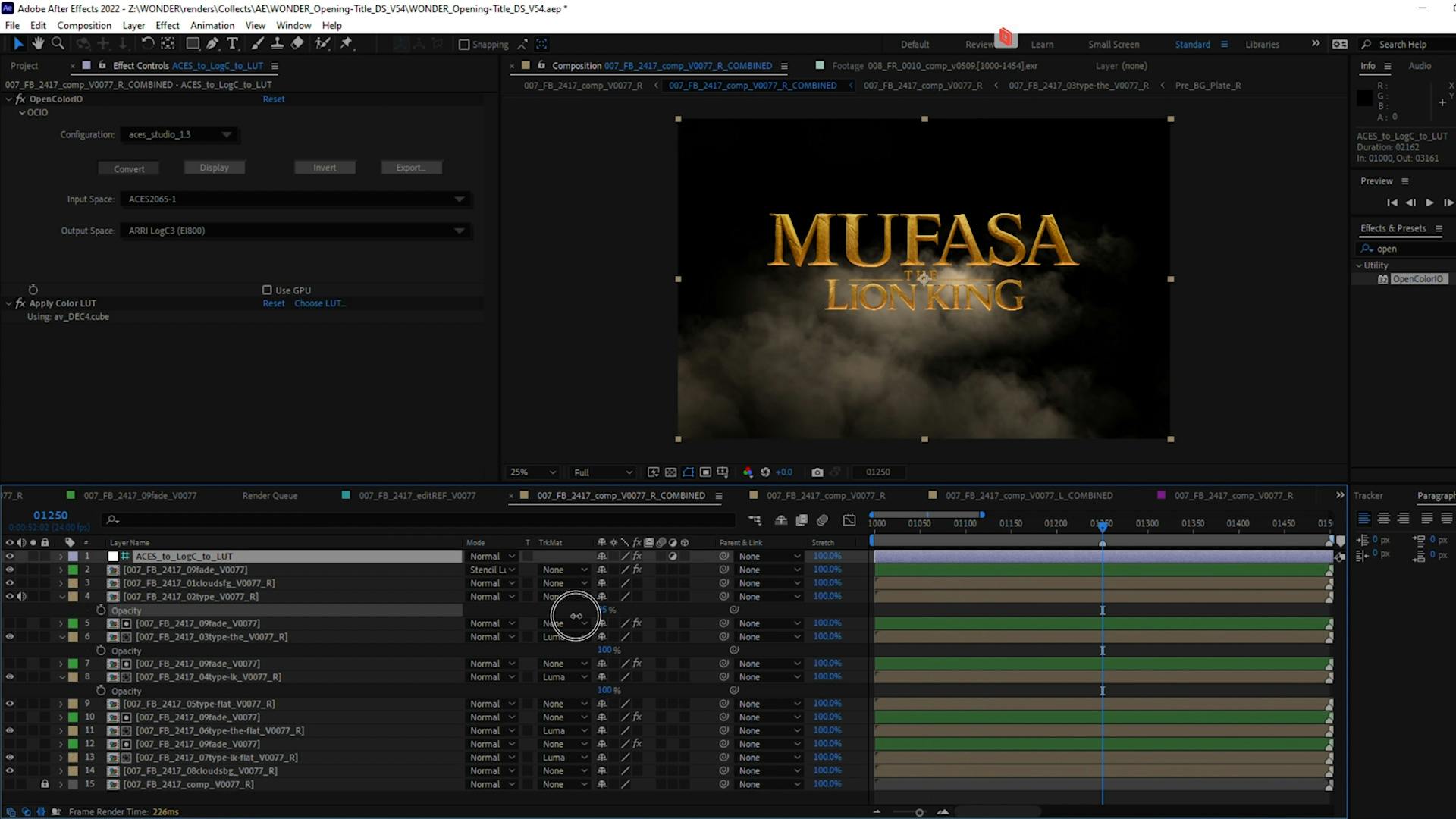
Task: Click the Play button in Preview panel
Action: 1429,202
